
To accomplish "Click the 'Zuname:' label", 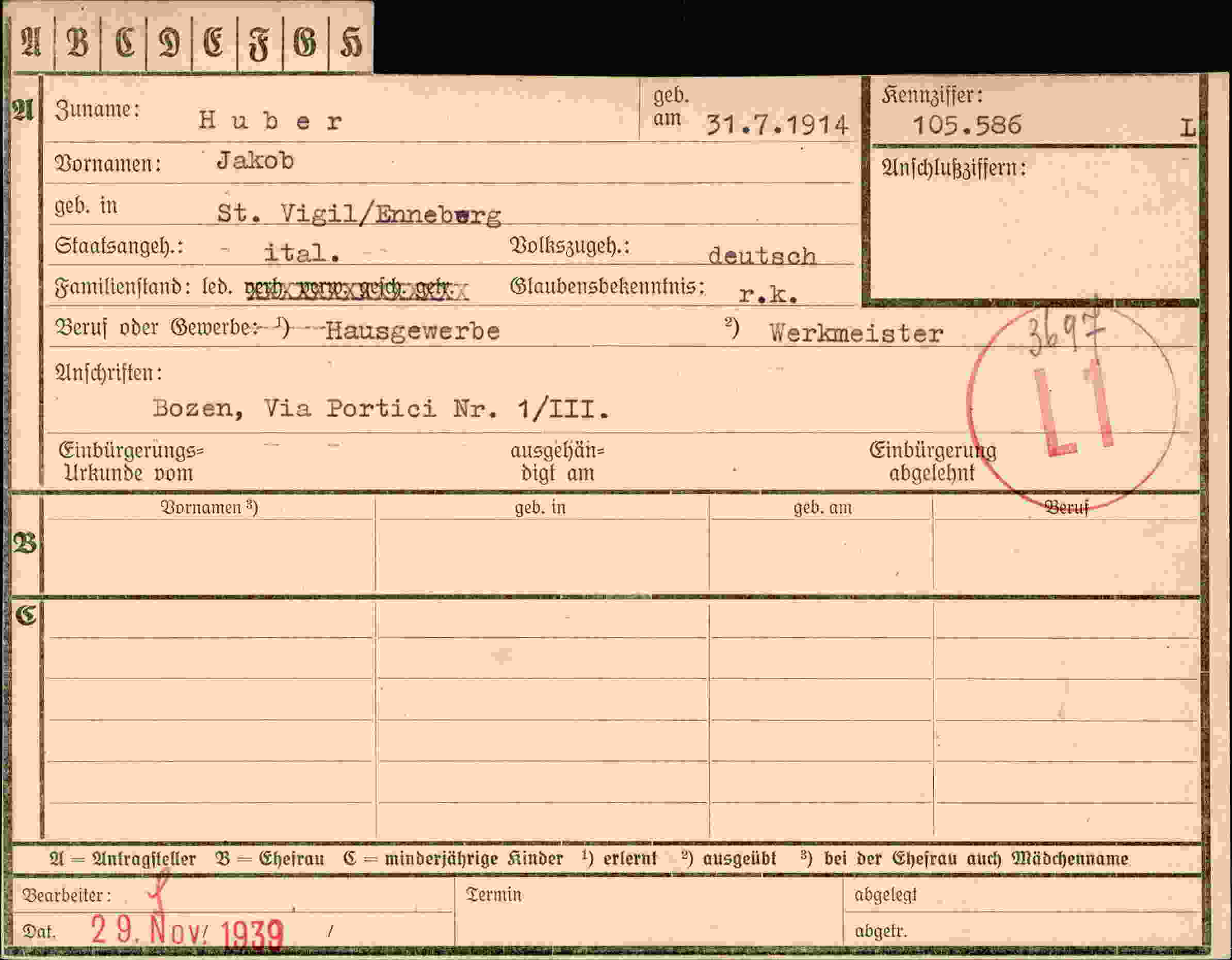I will [x=97, y=109].
